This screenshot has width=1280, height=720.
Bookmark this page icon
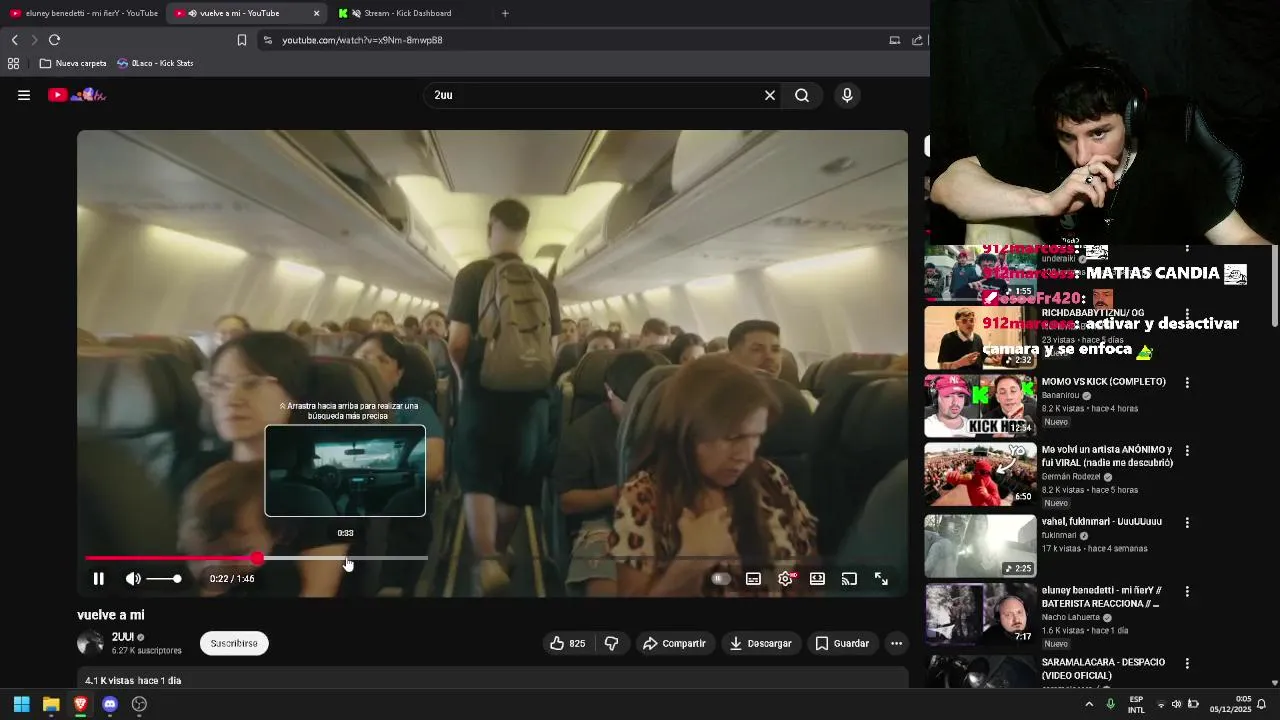241,40
